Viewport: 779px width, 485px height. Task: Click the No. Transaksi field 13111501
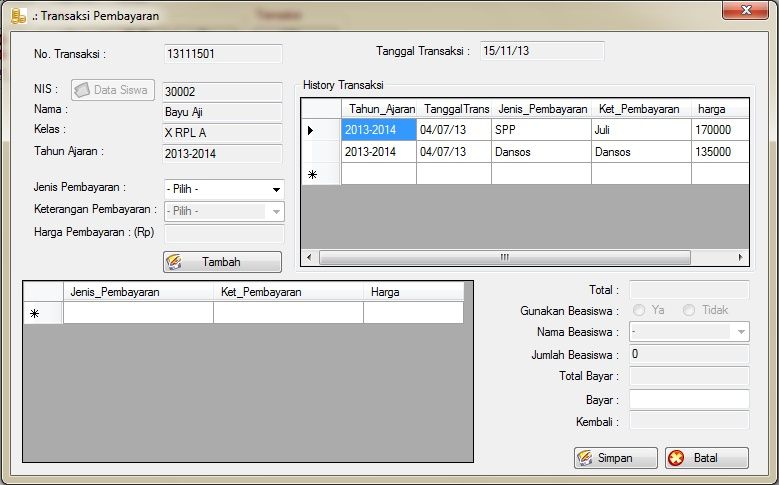click(223, 54)
